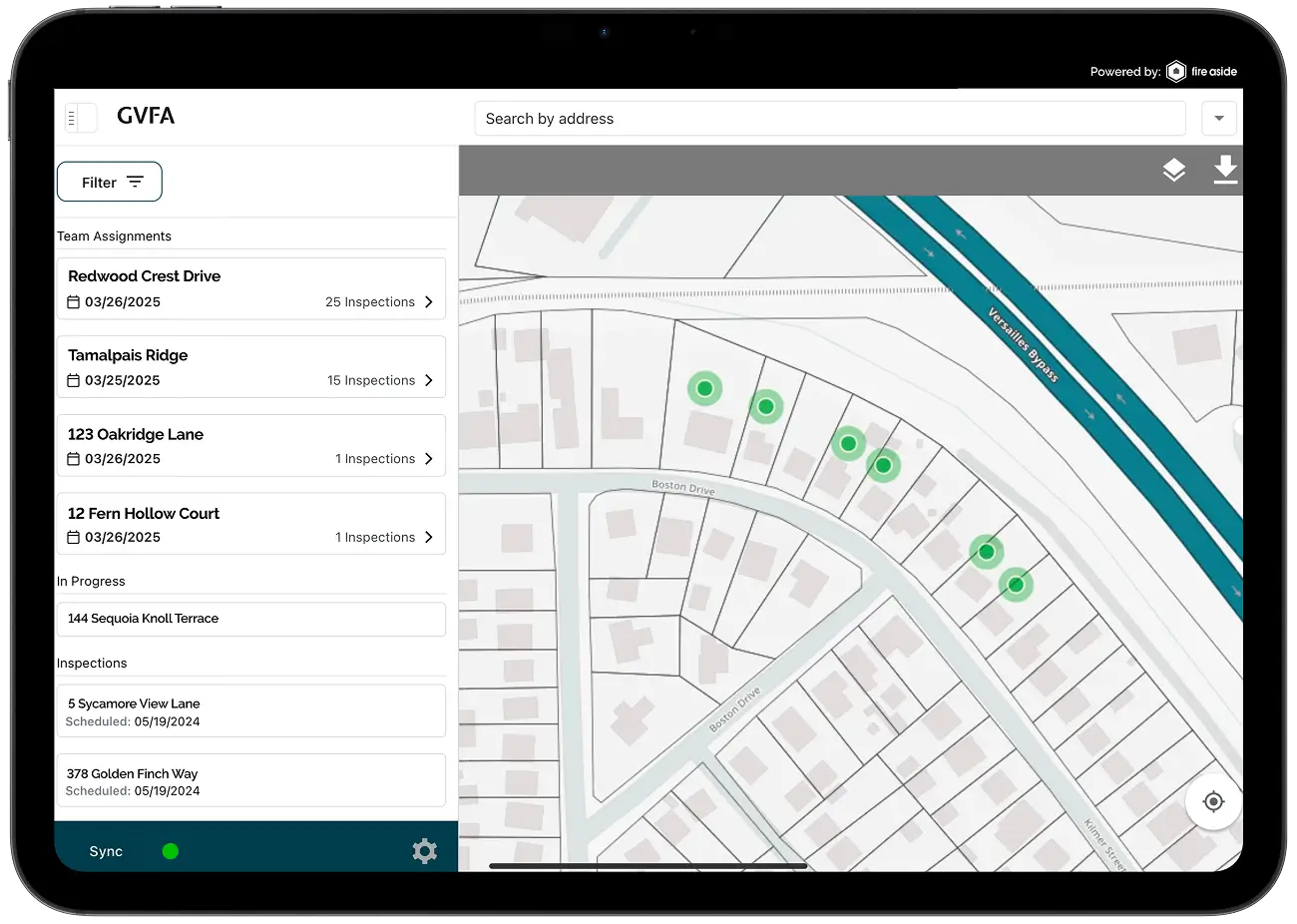Viewport: 1297px width, 924px height.
Task: Open Tamalpais Ridge assignment chevron
Action: tap(429, 380)
